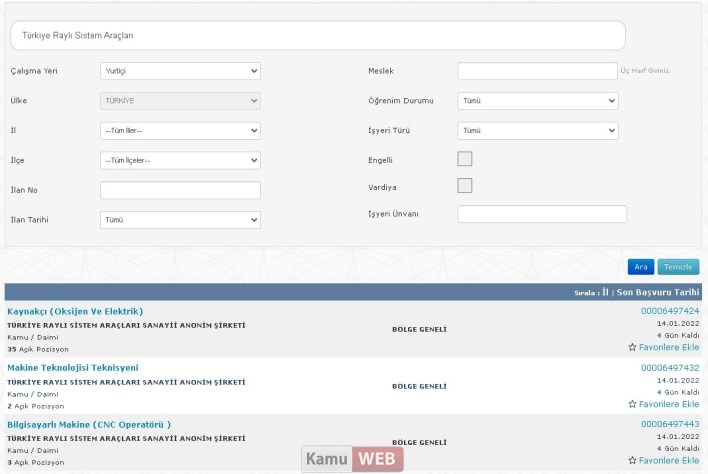Open the İlan Tarihi dropdown

[x=180, y=220]
